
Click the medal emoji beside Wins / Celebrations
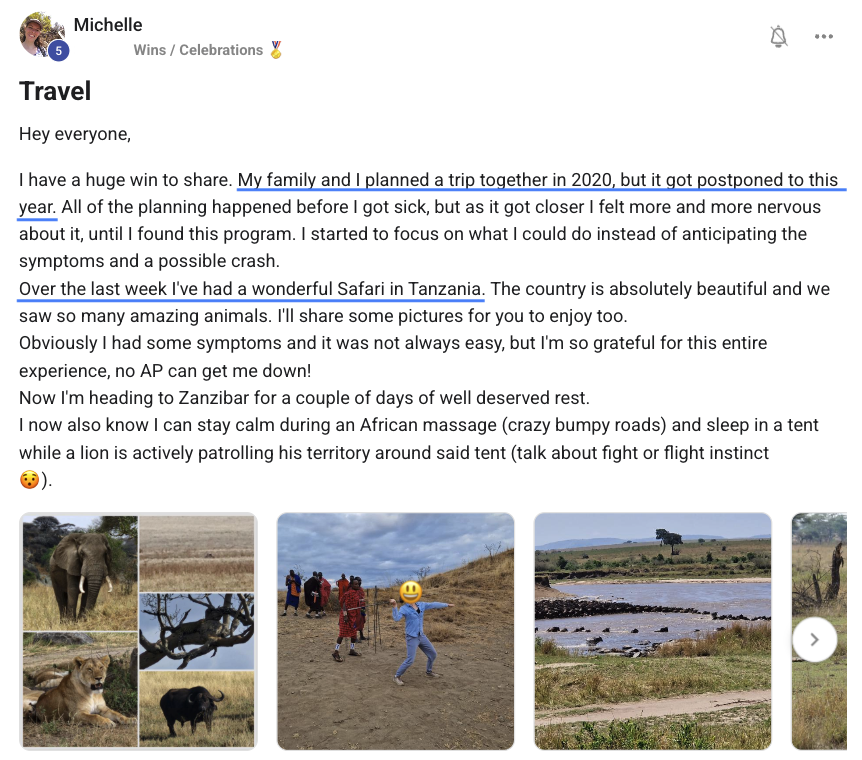[x=276, y=50]
